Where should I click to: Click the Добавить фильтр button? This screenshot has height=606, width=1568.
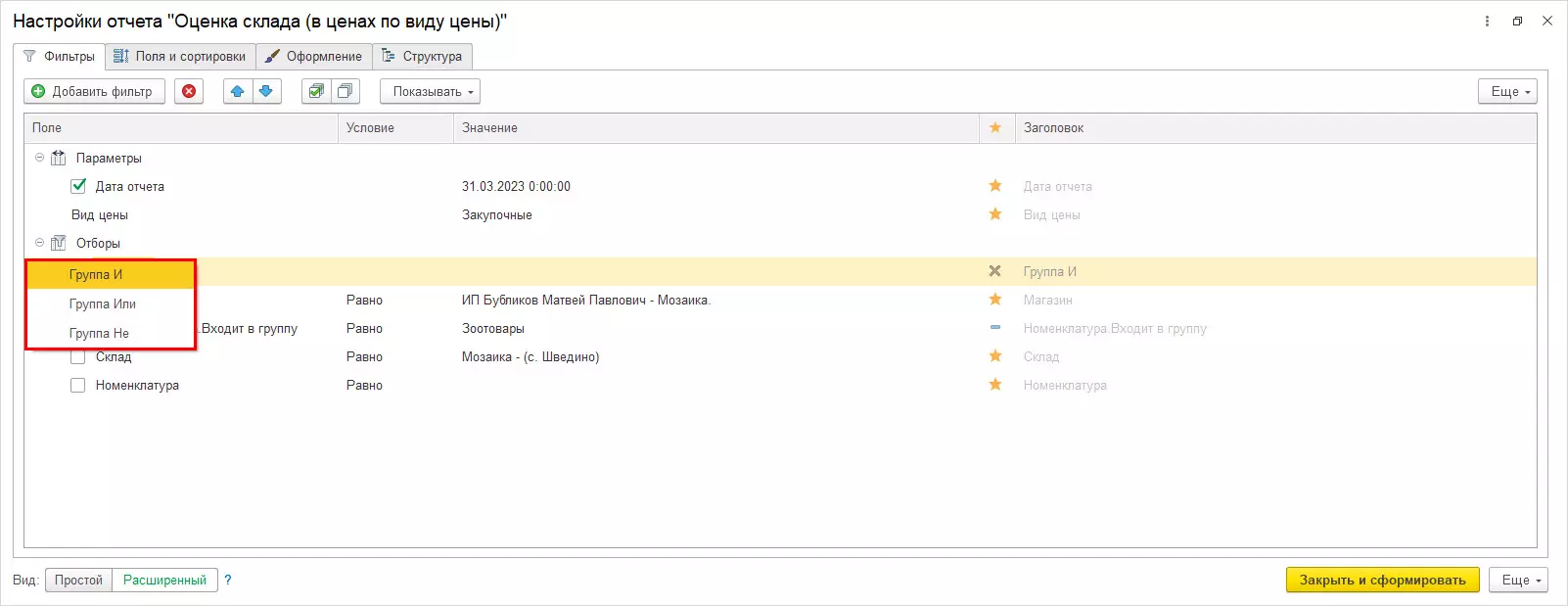click(94, 91)
